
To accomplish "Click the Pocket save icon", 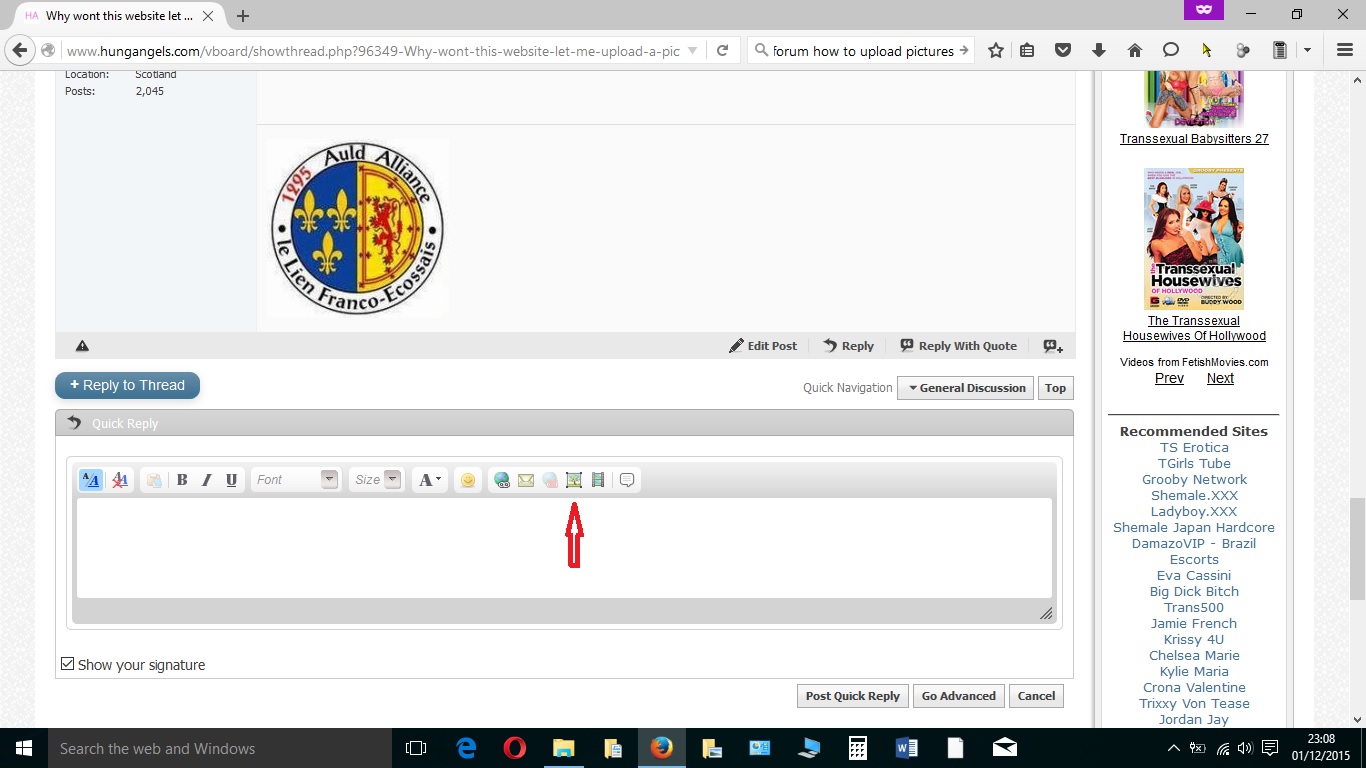I will (1064, 50).
